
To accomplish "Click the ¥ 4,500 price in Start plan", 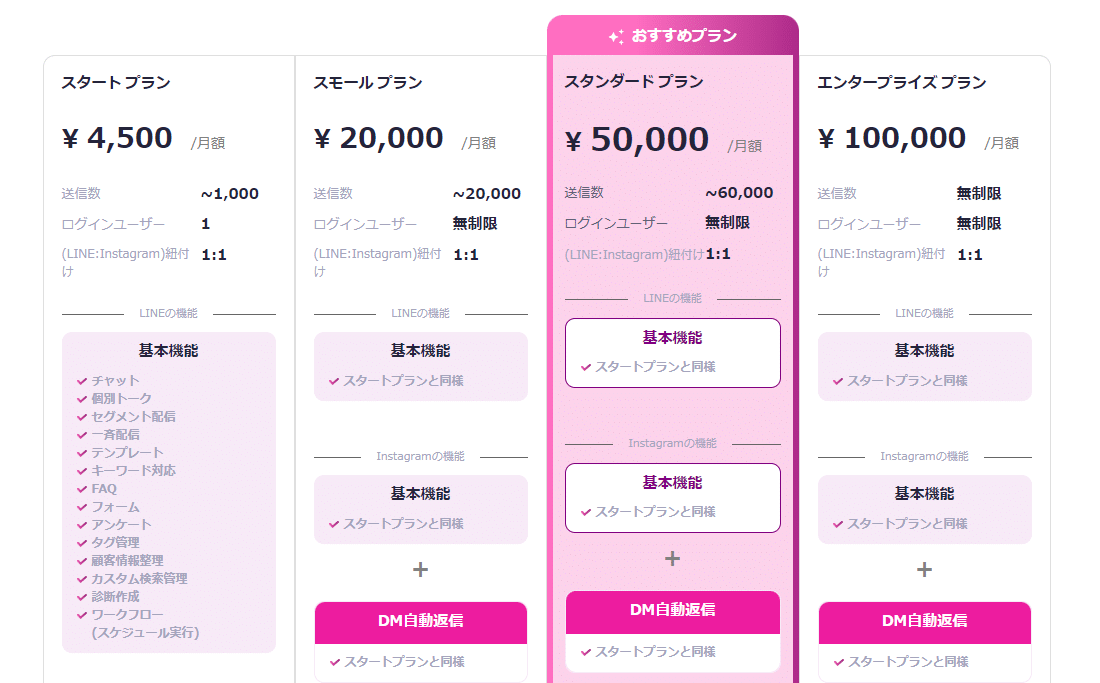I will tap(116, 138).
